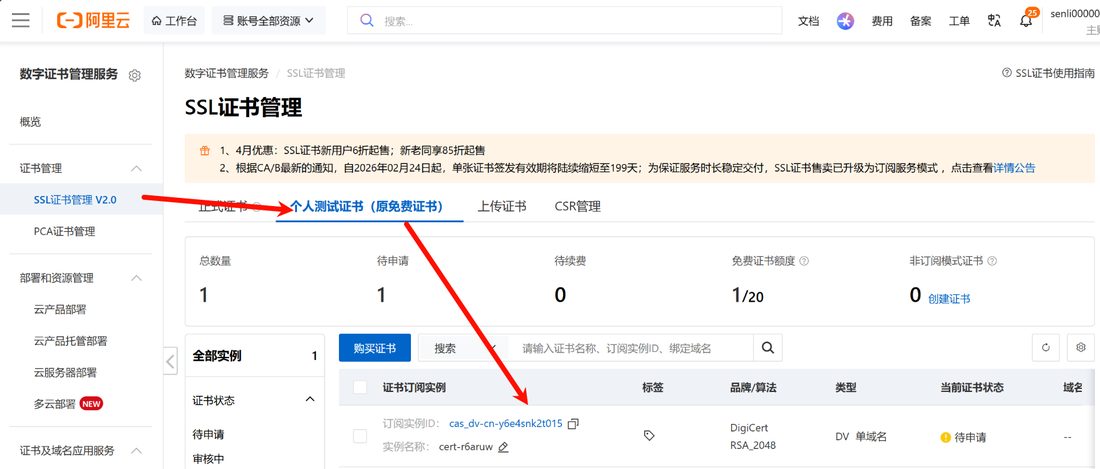1100x469 pixels.
Task: Click the 创建证书 link
Action: click(x=949, y=298)
